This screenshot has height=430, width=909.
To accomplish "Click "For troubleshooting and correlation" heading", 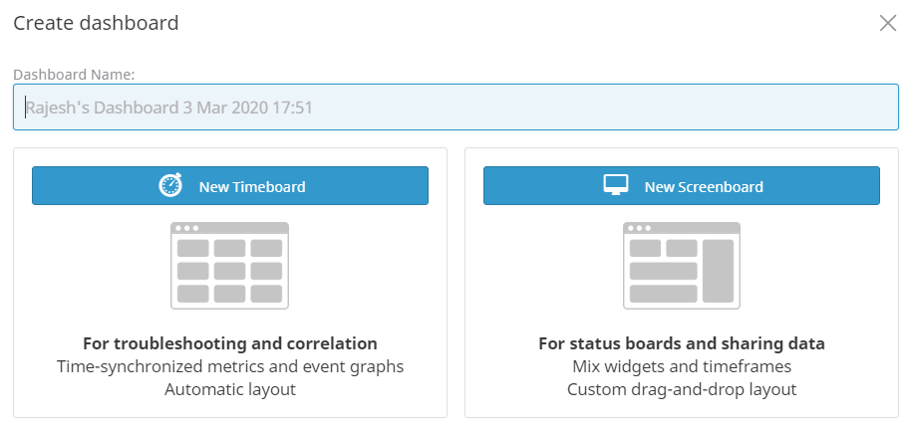I will (x=230, y=343).
